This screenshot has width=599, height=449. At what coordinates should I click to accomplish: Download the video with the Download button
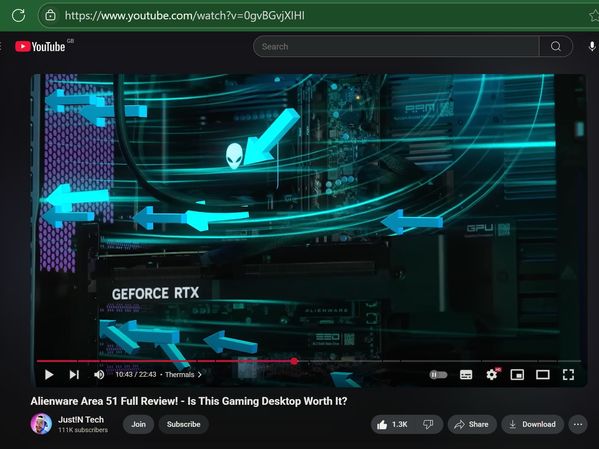(x=533, y=425)
